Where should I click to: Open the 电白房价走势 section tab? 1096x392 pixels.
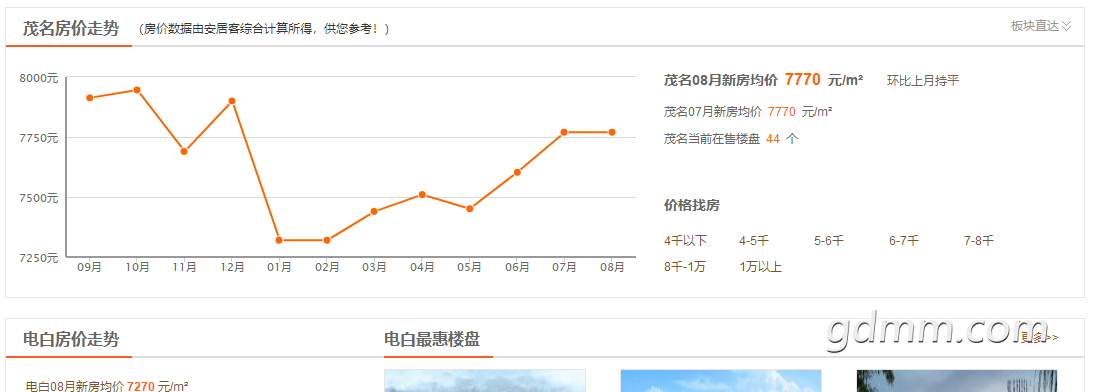71,340
